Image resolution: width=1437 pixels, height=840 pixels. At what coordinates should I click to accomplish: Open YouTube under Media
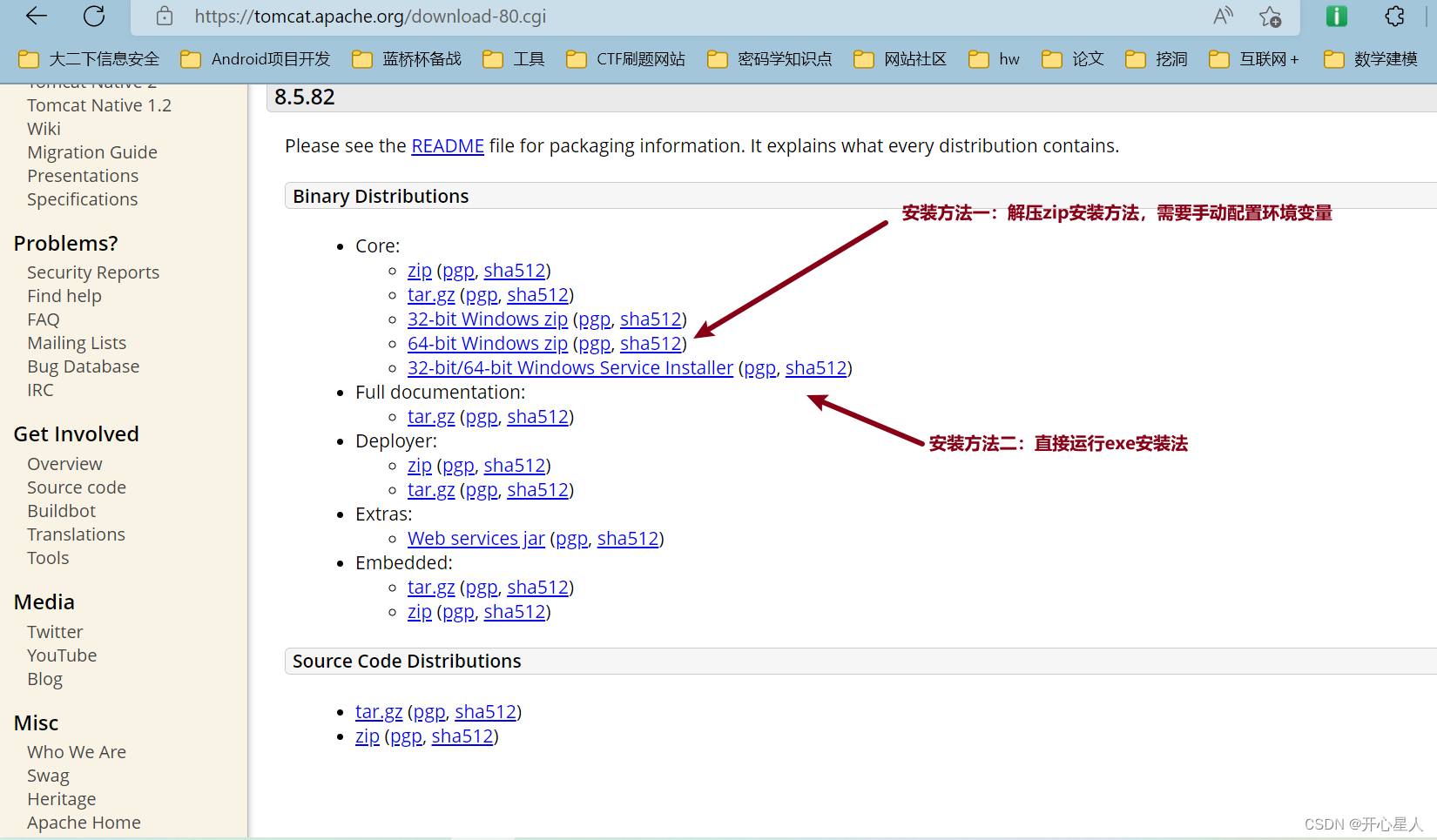click(62, 655)
